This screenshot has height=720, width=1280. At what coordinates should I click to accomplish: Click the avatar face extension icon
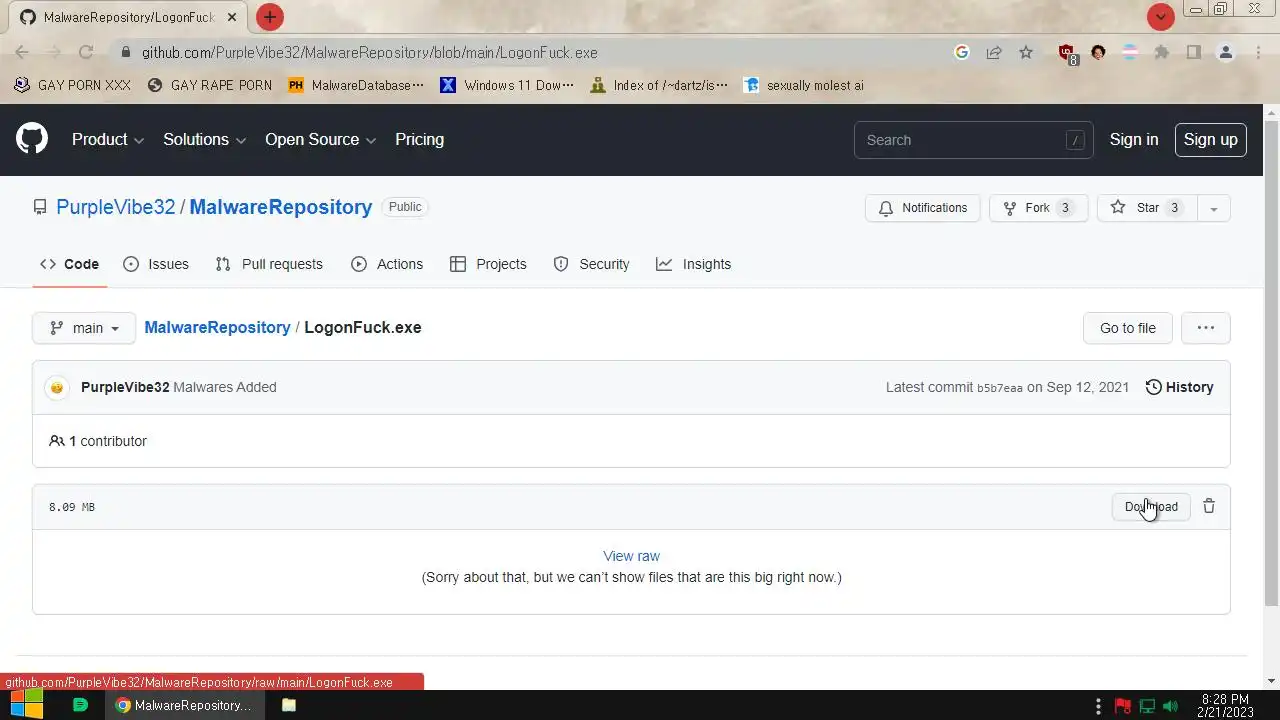pos(1098,52)
